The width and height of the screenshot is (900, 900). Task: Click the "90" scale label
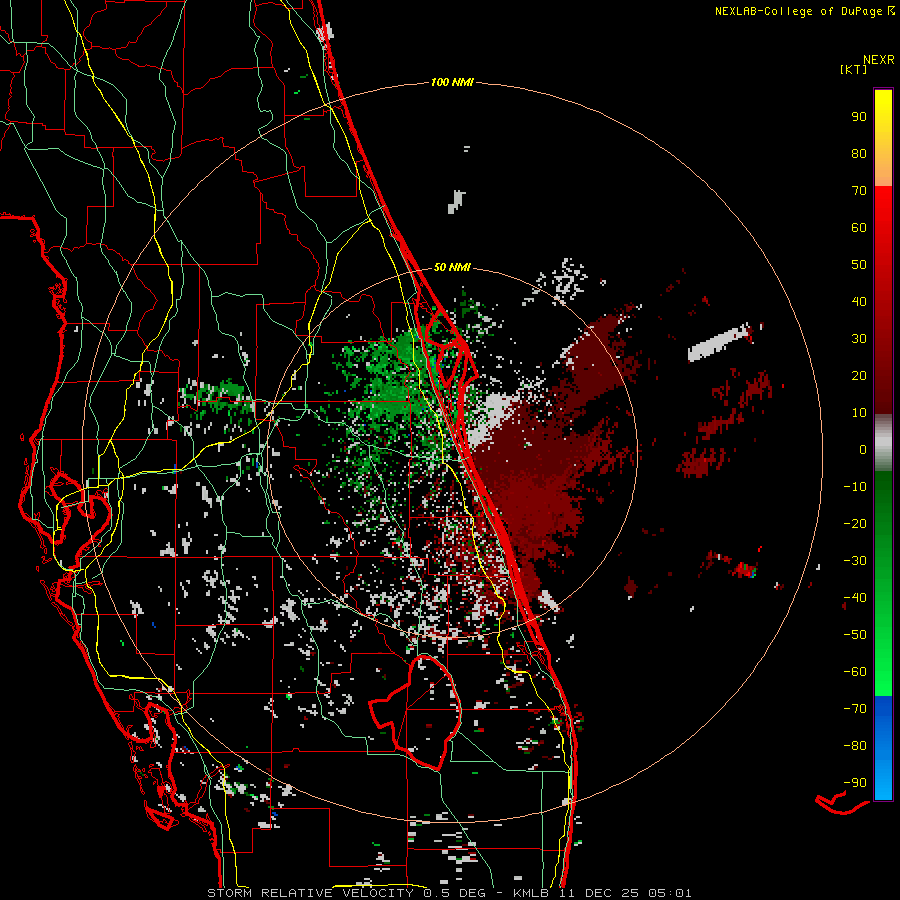point(859,117)
